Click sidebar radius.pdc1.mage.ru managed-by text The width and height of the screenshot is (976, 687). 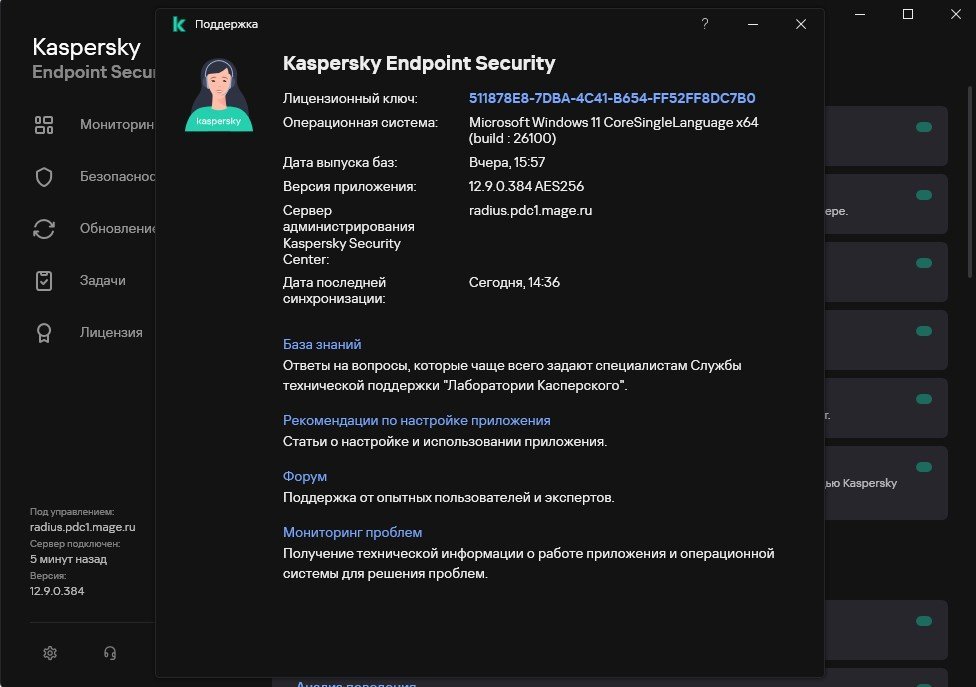point(83,526)
